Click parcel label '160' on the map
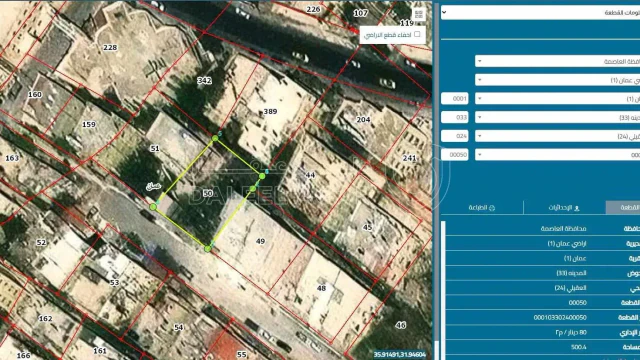640x360 pixels. [35, 94]
